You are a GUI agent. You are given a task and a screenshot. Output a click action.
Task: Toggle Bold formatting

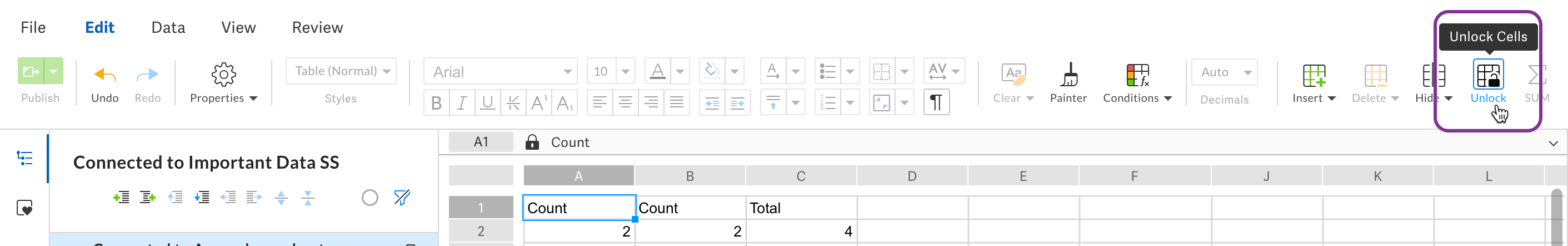(436, 102)
